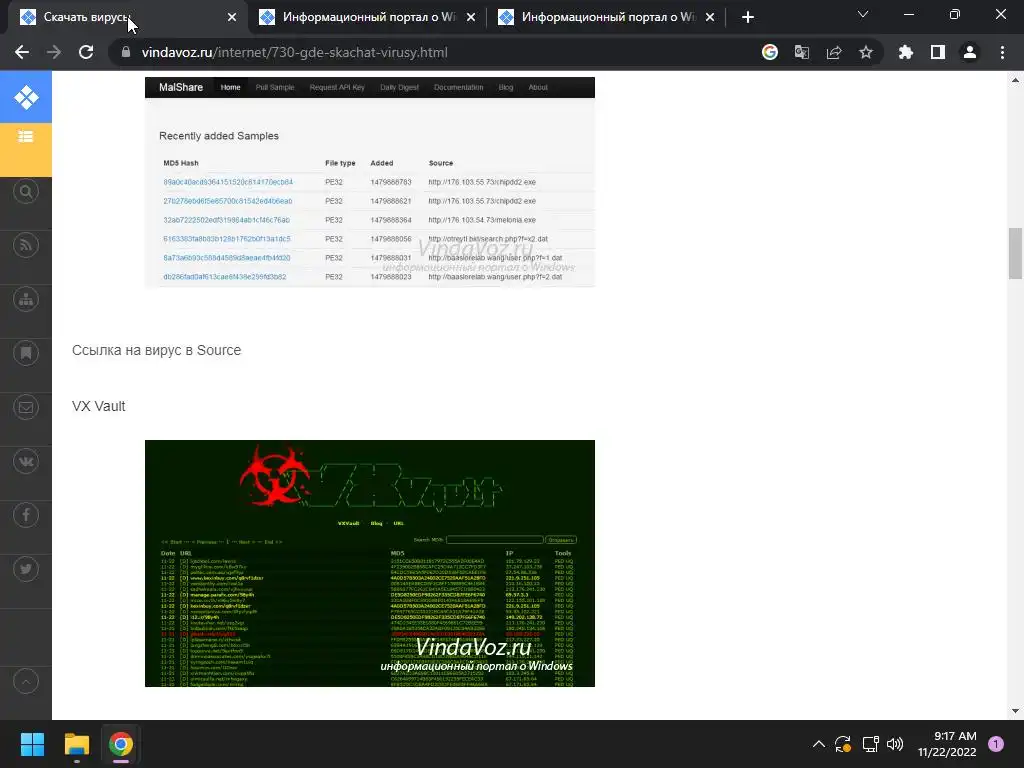The width and height of the screenshot is (1024, 768).
Task: Open the Windows Start menu
Action: (32, 744)
